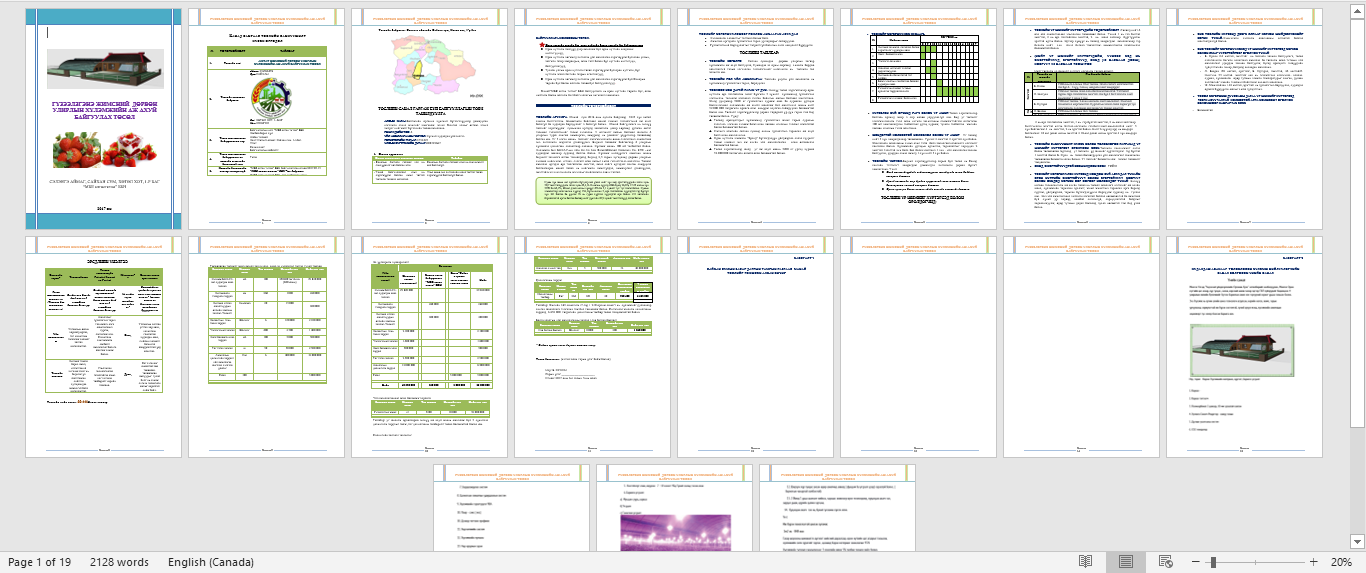Click the zoom in plus button
Image resolution: width=1366 pixels, height=573 pixels.
point(1314,562)
